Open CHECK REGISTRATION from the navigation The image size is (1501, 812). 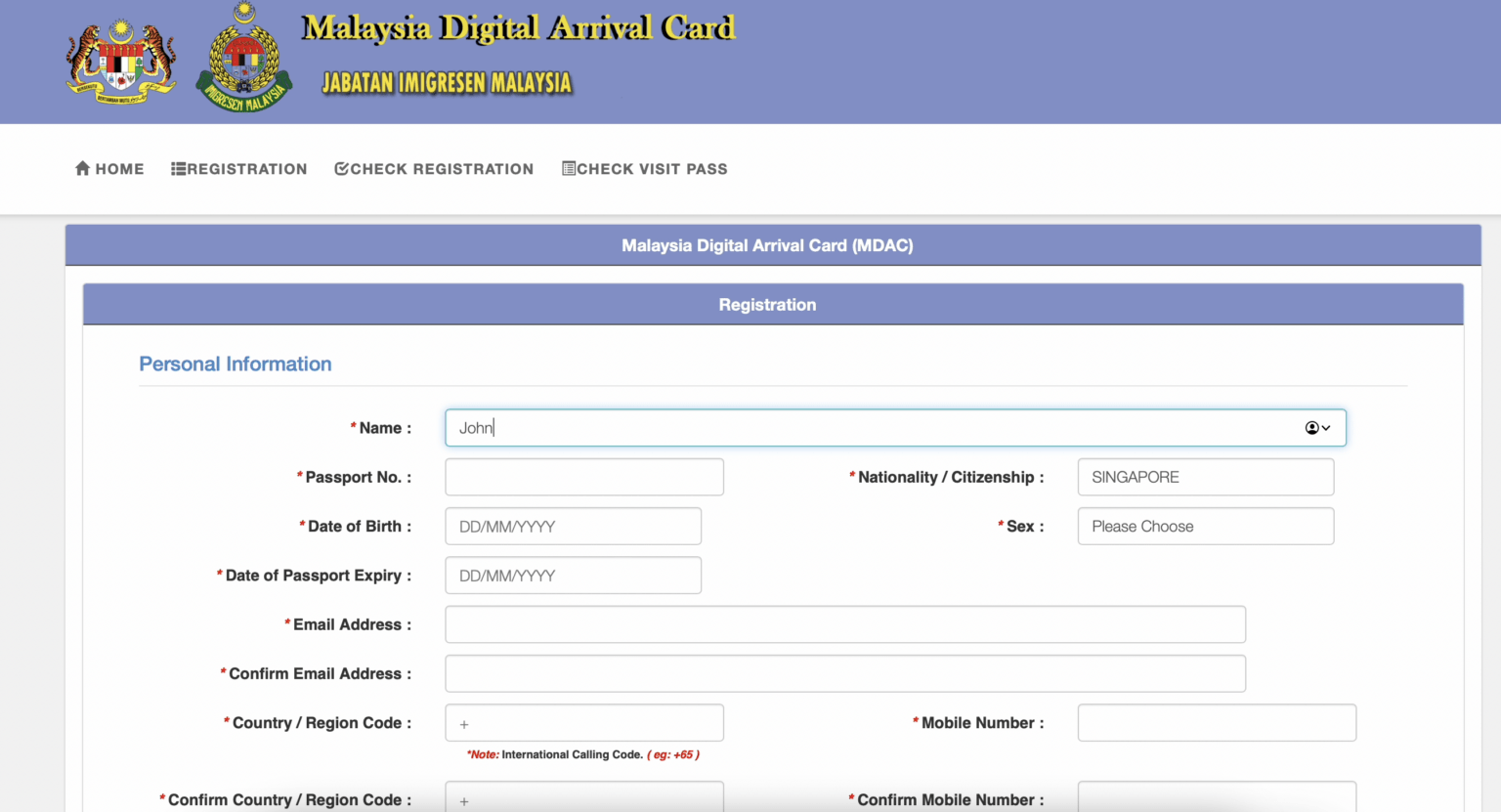(442, 168)
